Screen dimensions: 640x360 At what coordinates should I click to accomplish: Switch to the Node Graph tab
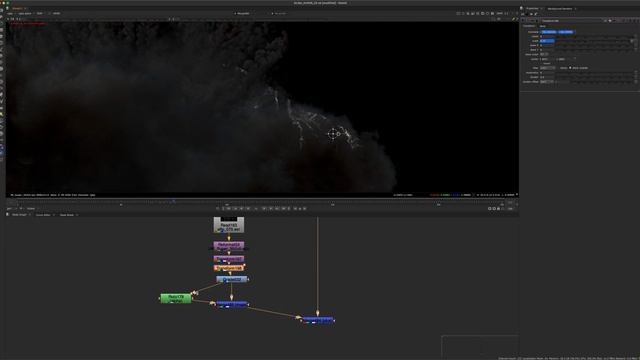19,215
